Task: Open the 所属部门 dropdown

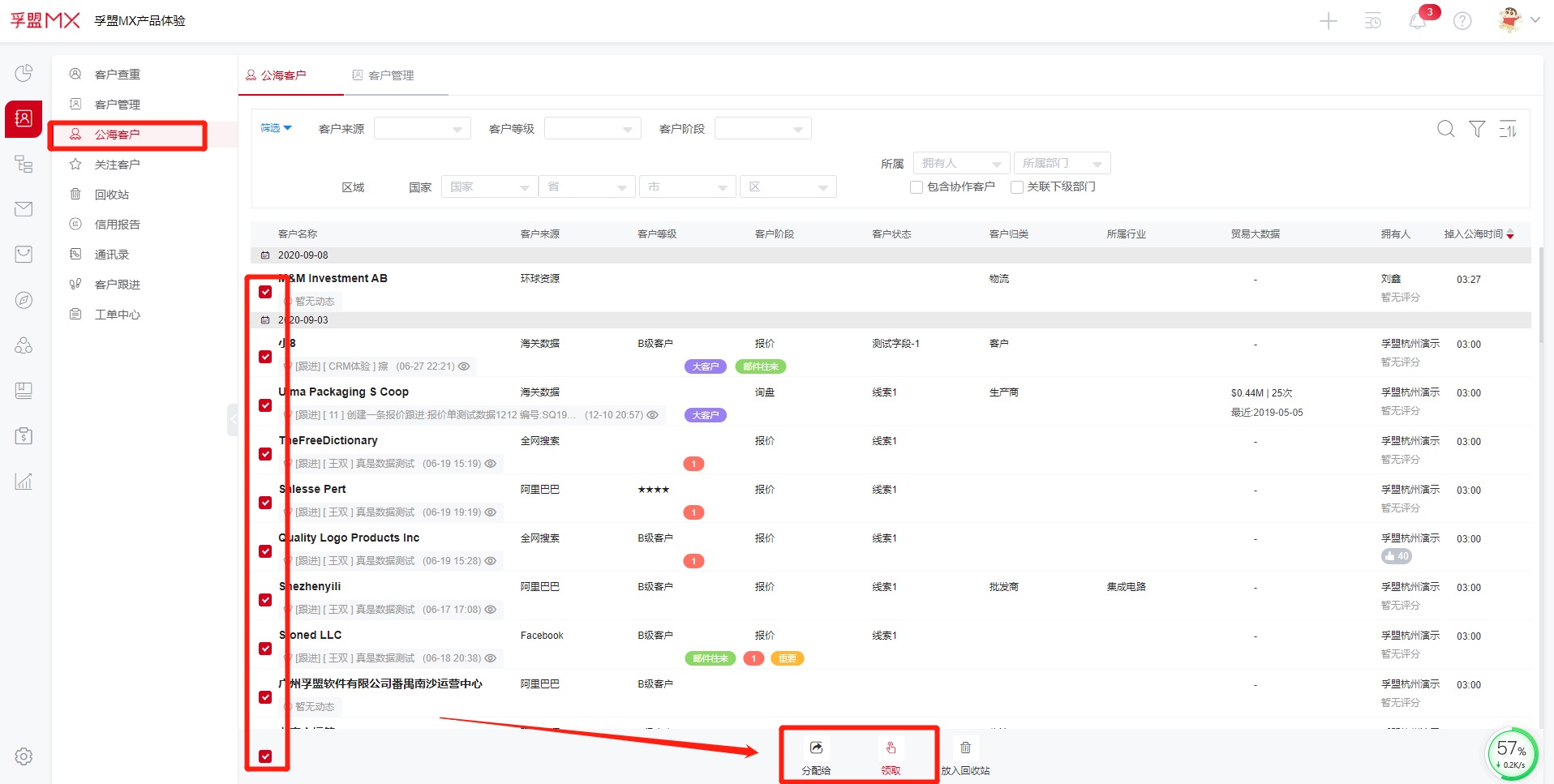Action: [1061, 164]
